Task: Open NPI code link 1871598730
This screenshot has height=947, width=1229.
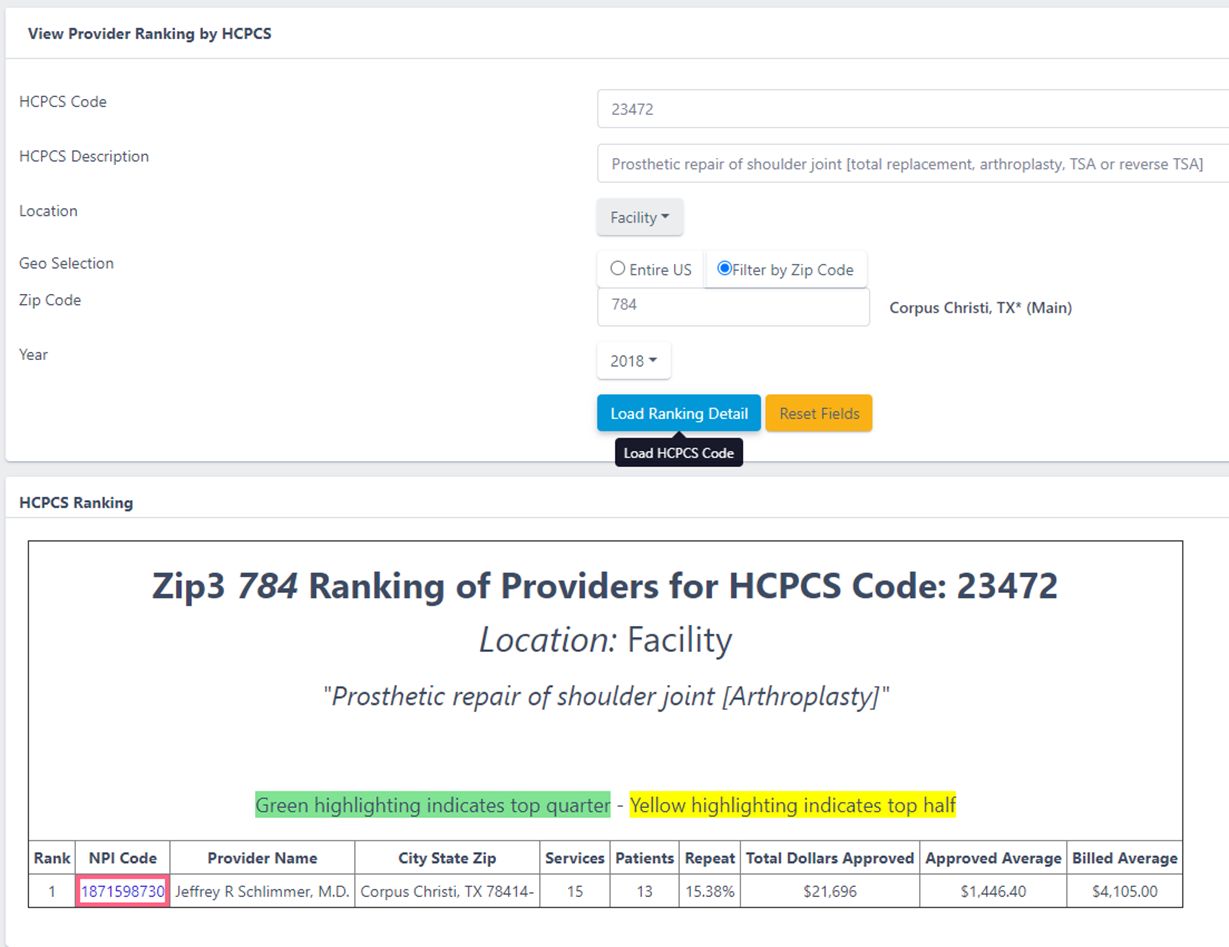Action: coord(122,891)
